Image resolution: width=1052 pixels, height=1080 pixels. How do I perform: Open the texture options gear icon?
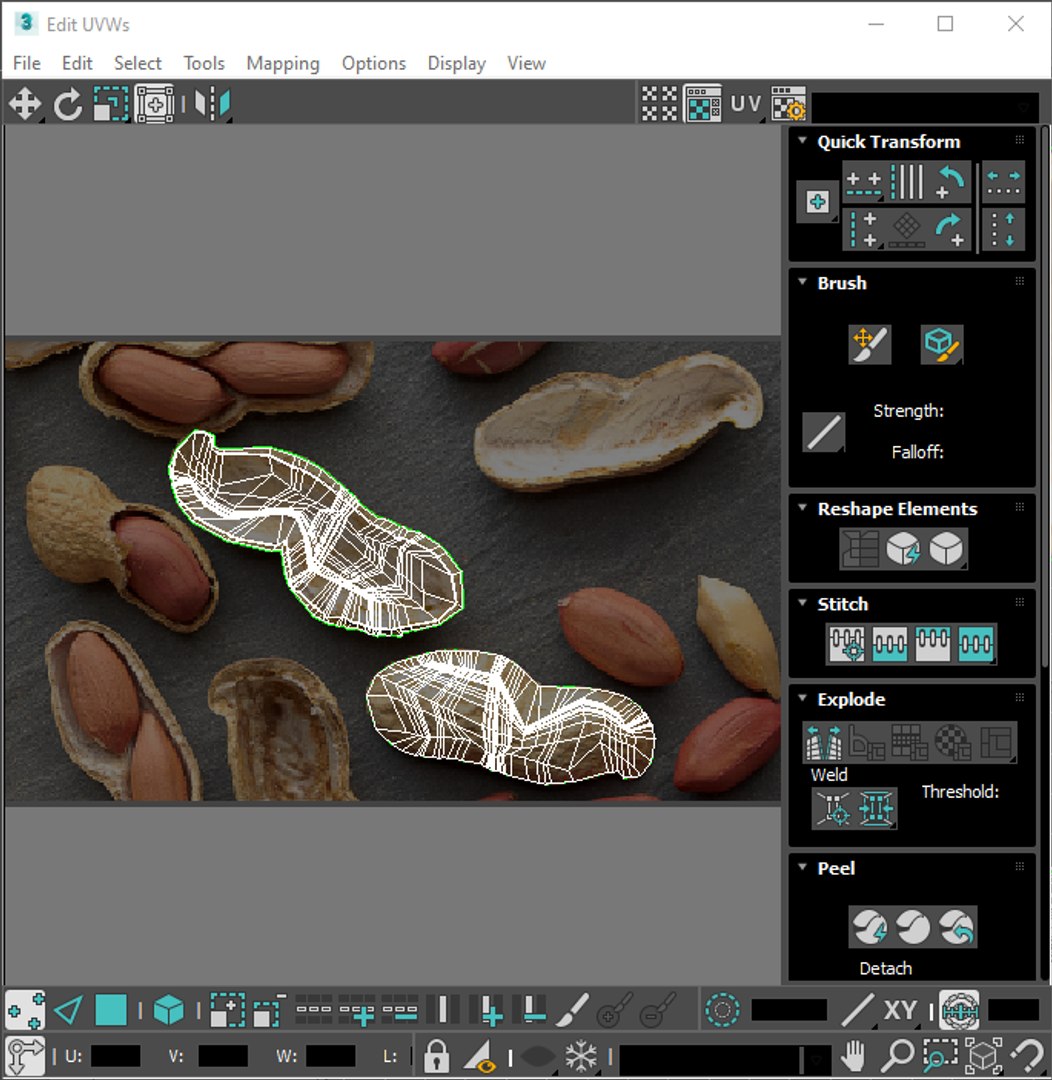(x=788, y=104)
